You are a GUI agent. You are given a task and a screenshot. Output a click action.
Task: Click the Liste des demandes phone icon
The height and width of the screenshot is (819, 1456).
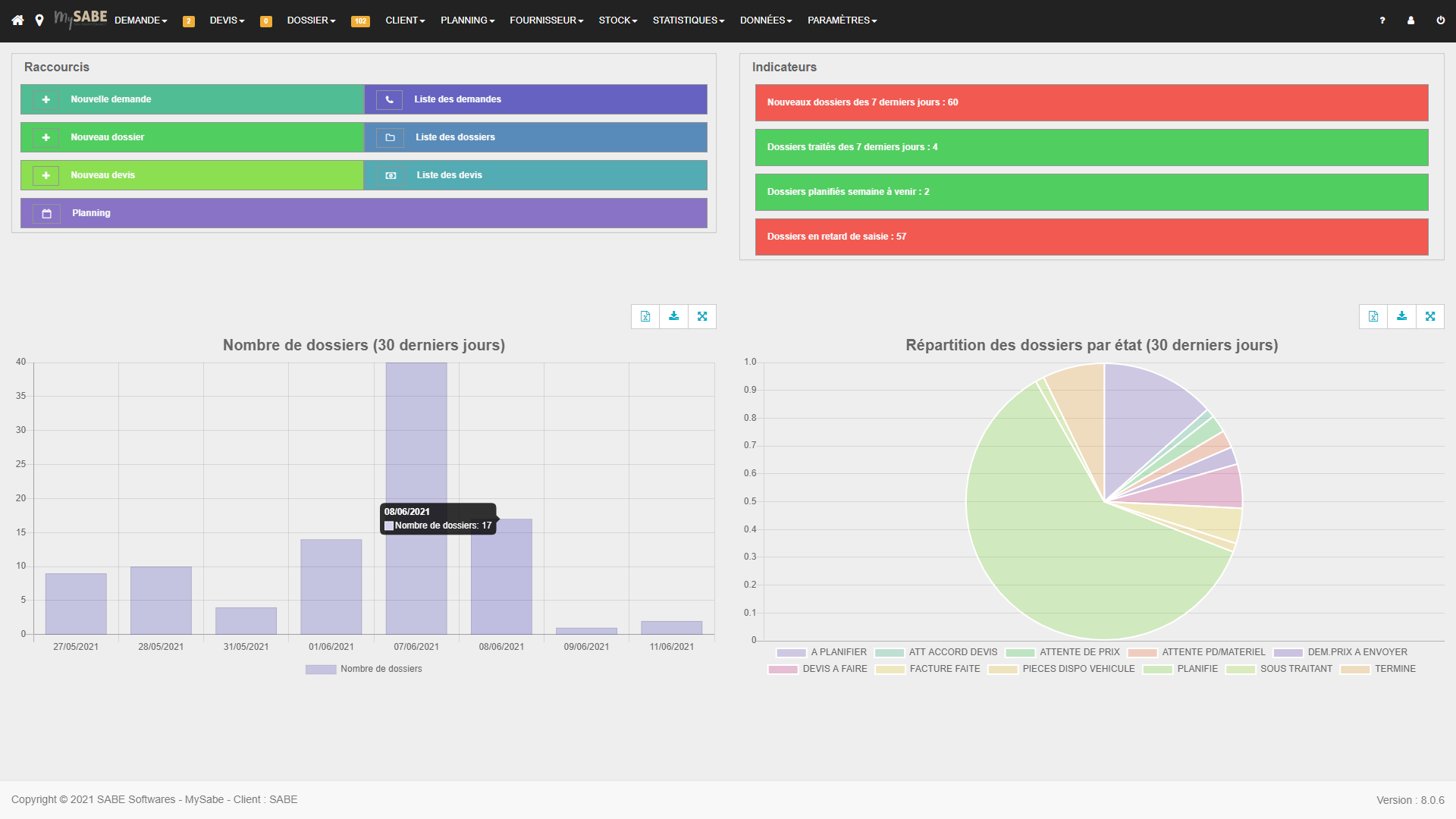click(389, 99)
